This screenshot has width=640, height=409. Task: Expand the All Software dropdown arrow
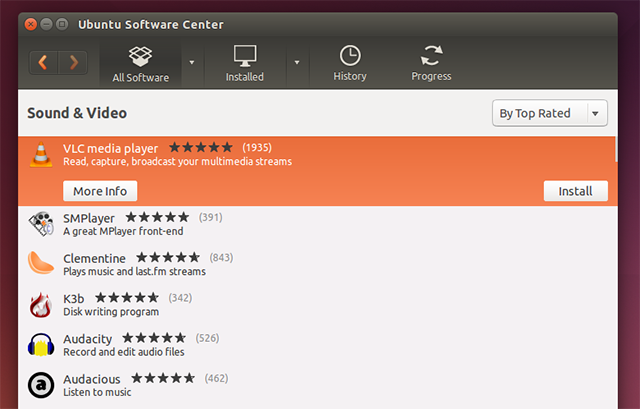tap(192, 62)
